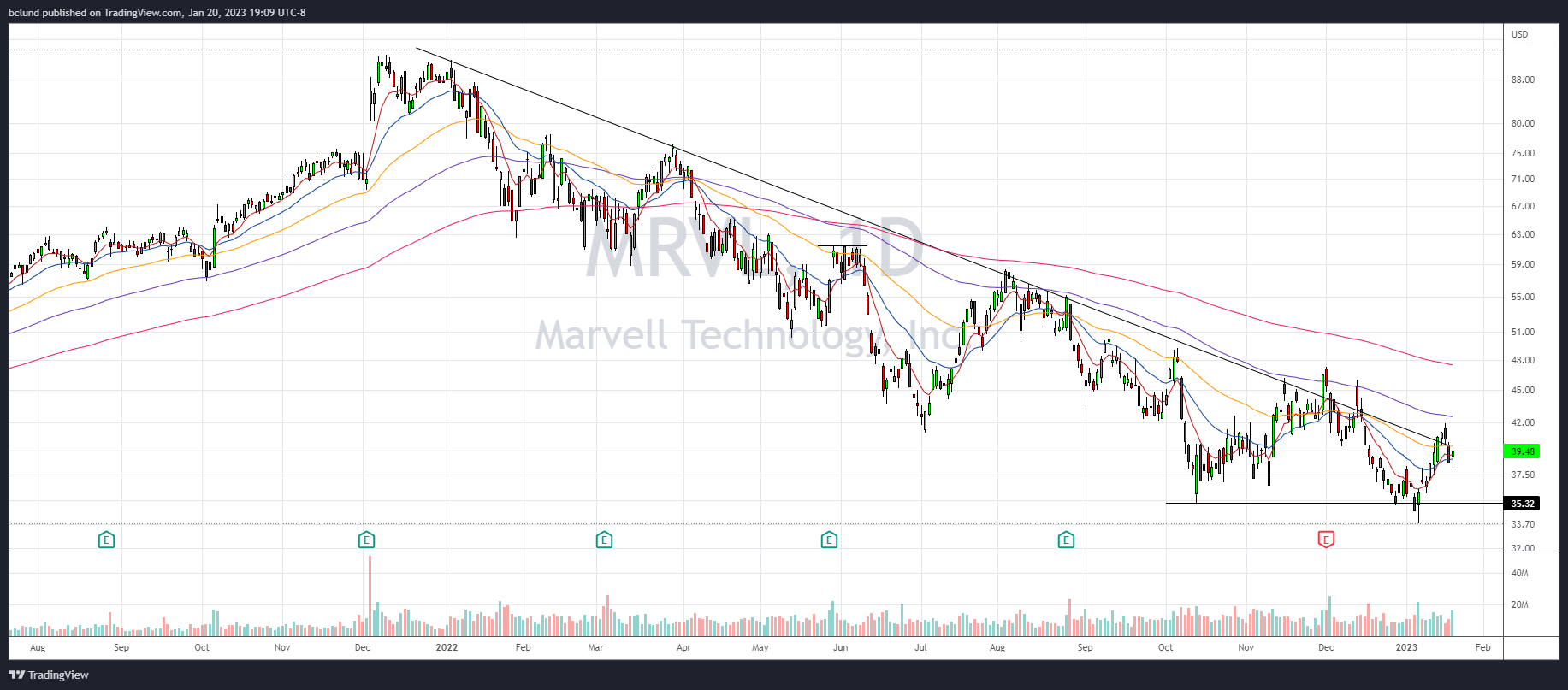Click the green 39.48 current price label
Image resolution: width=1568 pixels, height=690 pixels.
1522,451
